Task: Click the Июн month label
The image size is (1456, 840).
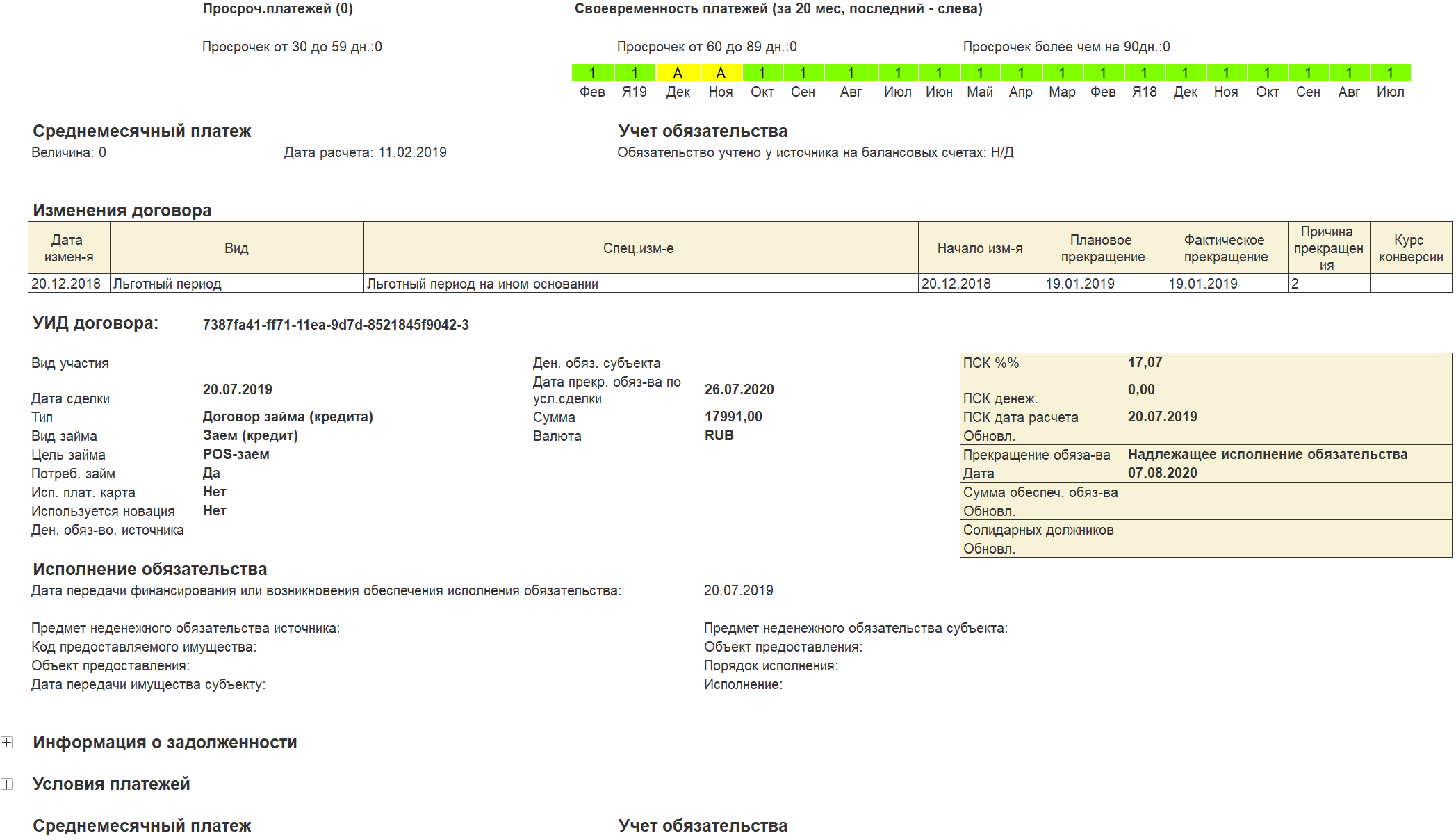Action: pyautogui.click(x=939, y=92)
